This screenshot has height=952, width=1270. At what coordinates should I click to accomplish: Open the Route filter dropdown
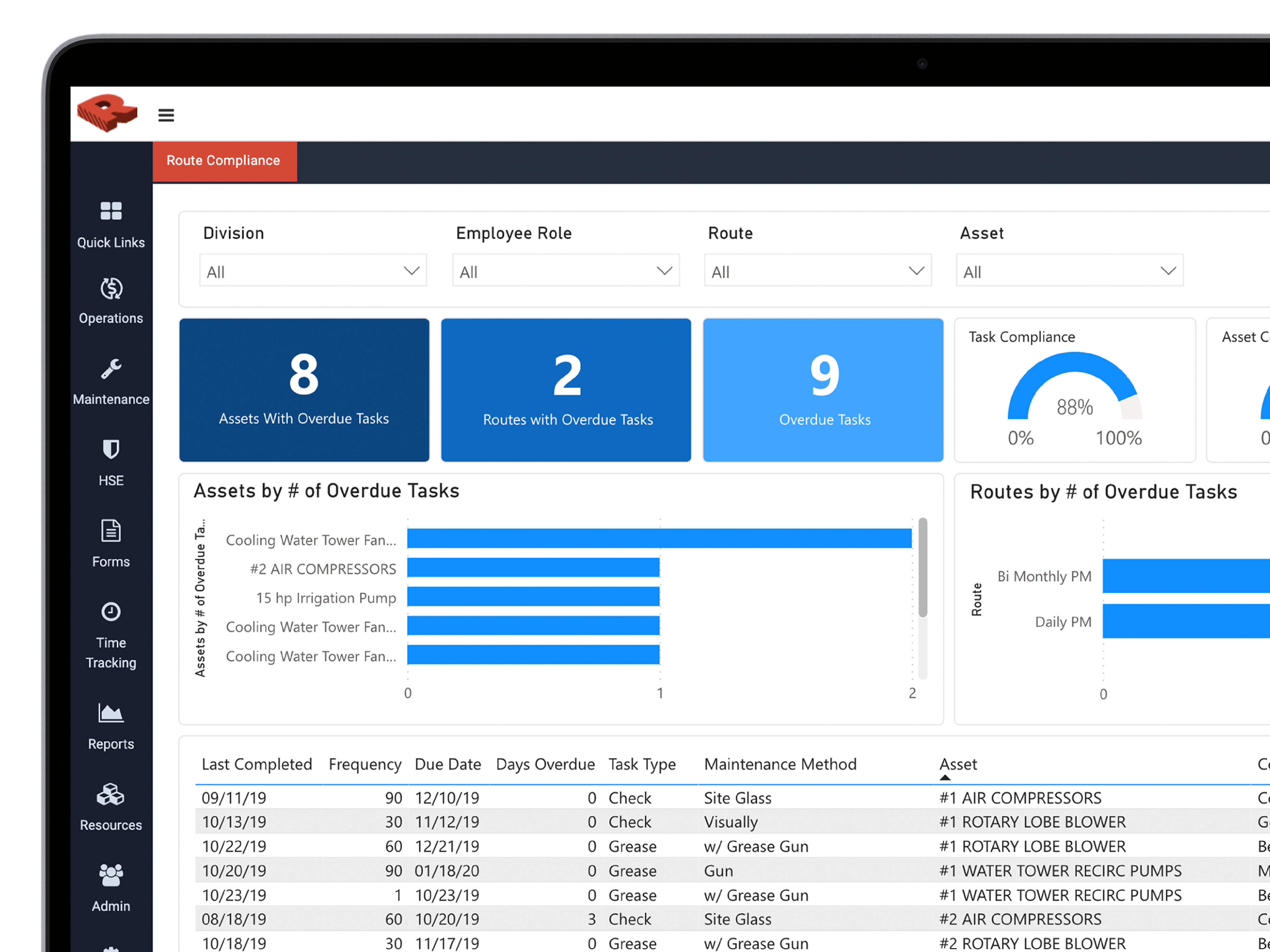pos(818,271)
